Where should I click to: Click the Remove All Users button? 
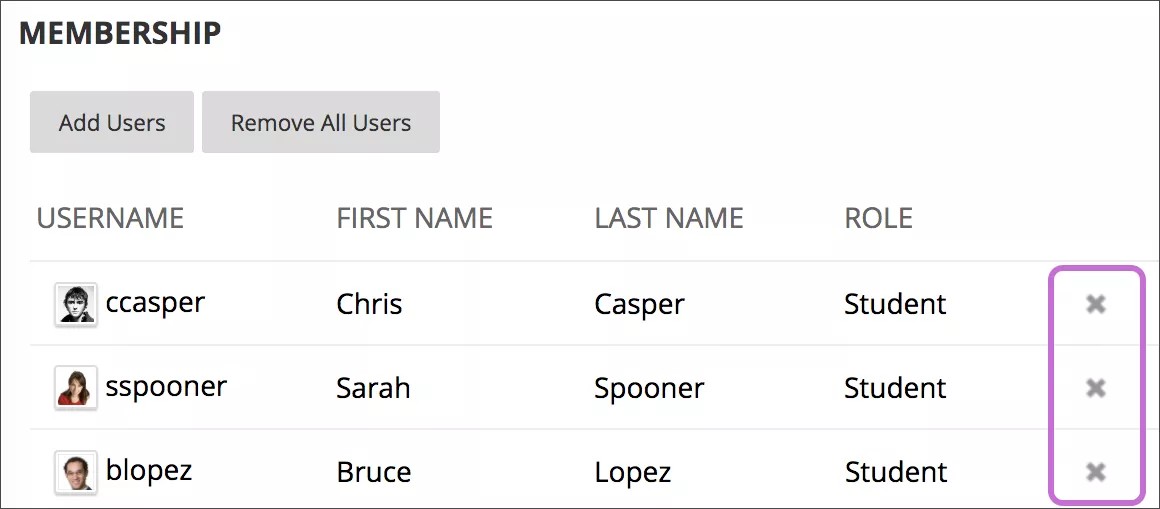coord(320,123)
